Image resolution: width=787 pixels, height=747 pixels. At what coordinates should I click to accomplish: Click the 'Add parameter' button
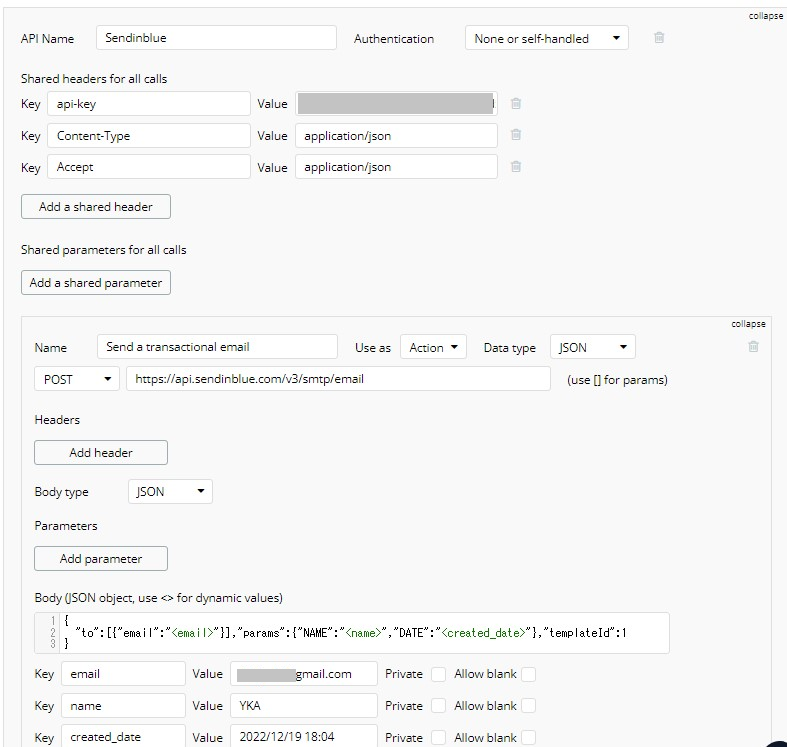[x=101, y=559]
